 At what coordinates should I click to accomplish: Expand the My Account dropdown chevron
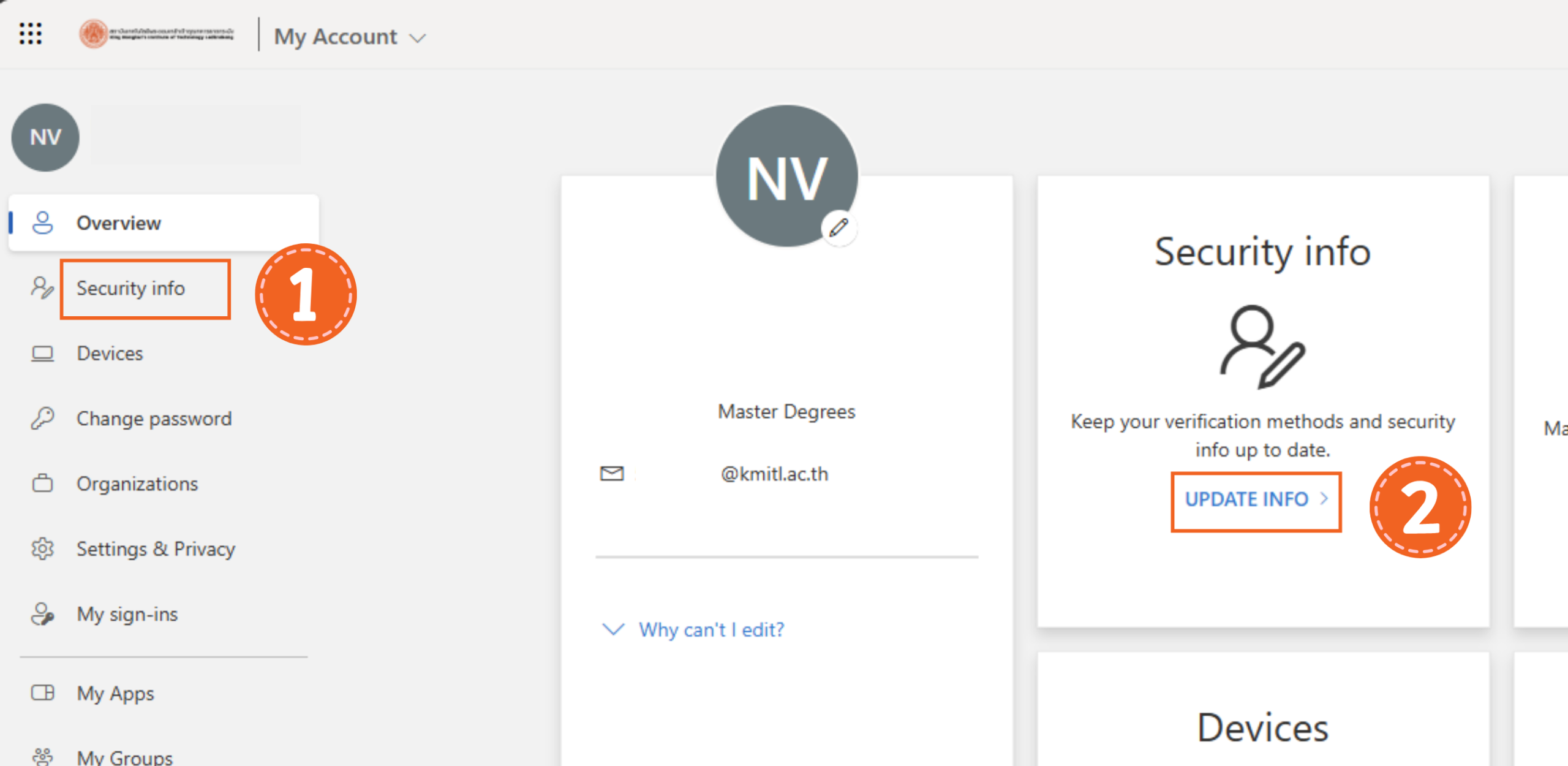tap(418, 39)
